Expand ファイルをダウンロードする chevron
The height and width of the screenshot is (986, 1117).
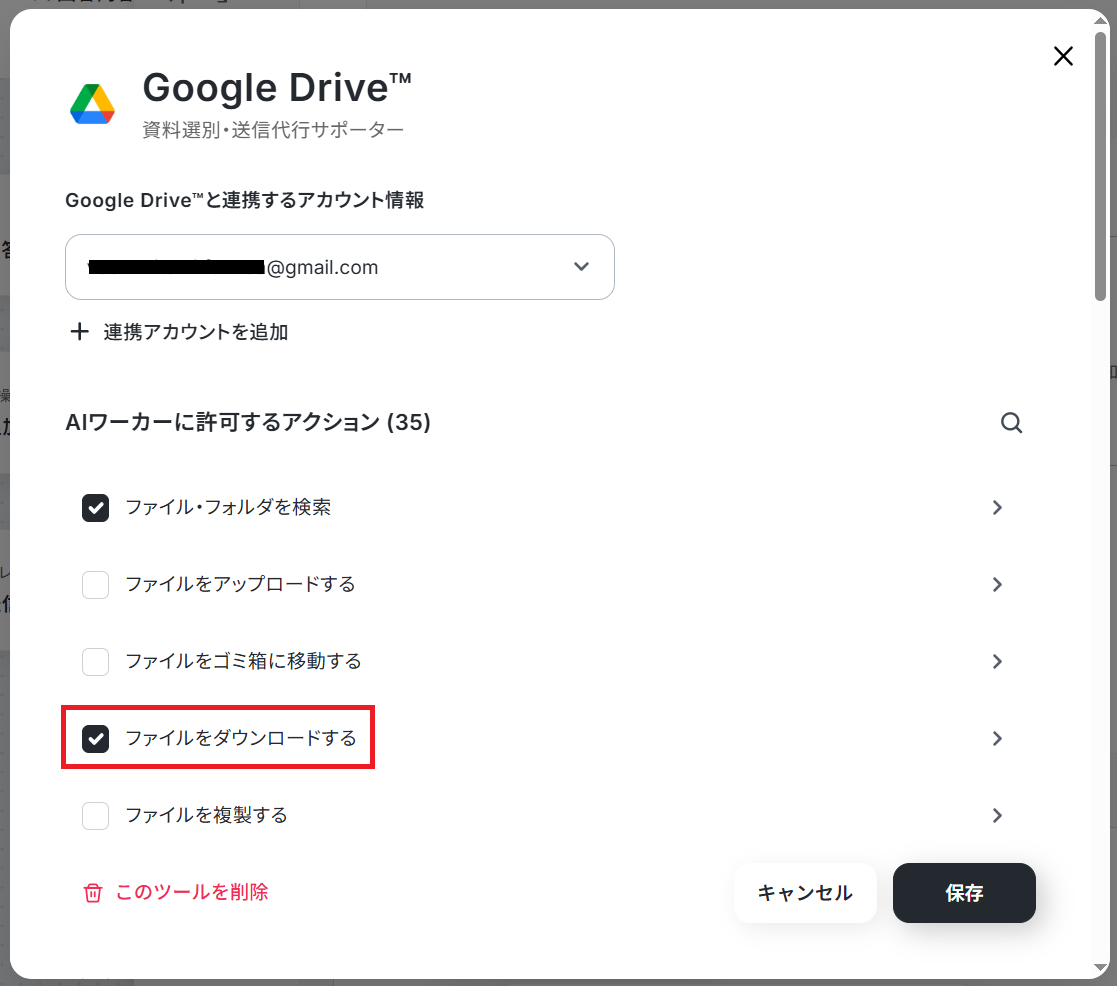tap(997, 739)
